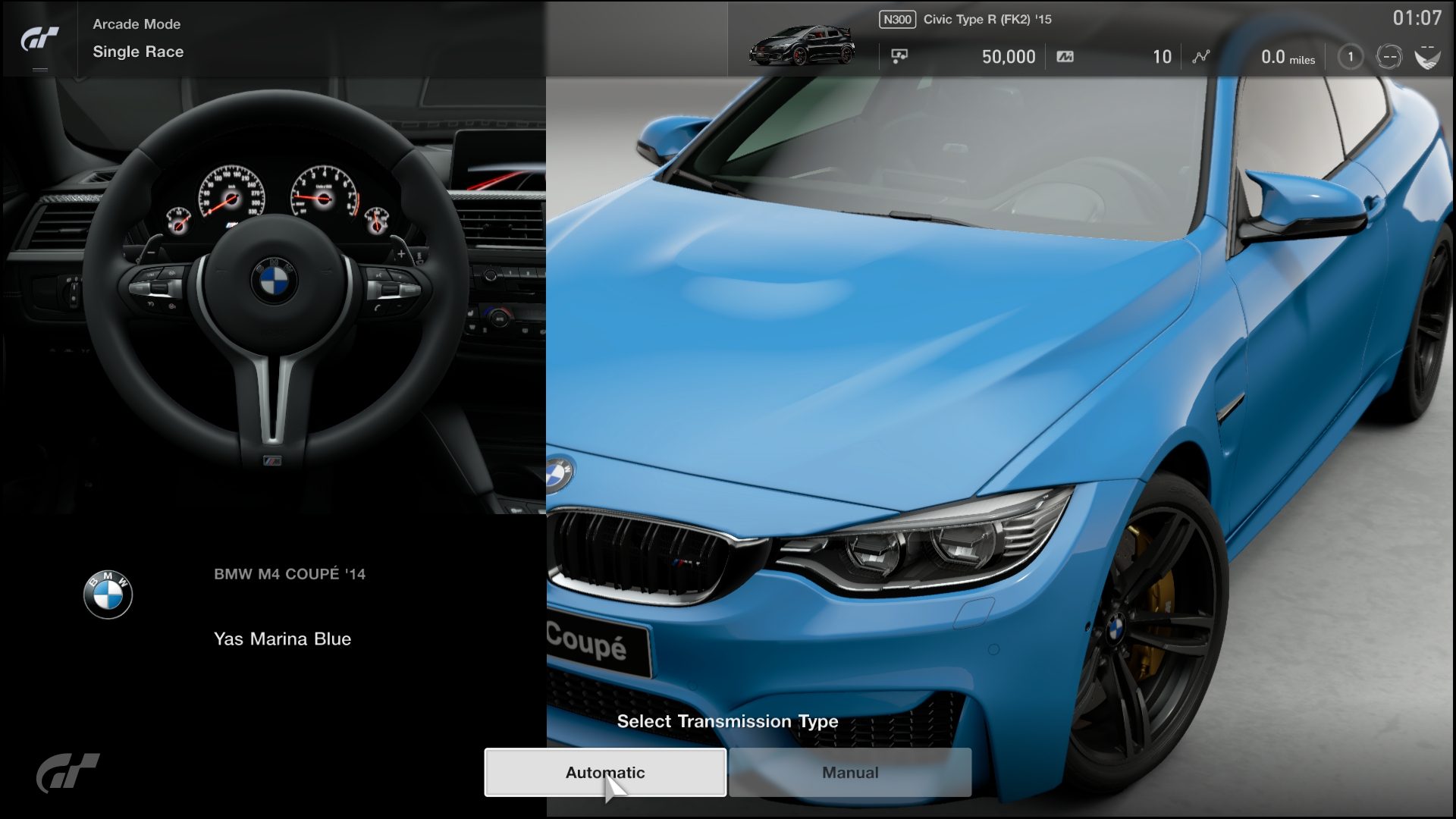
Task: Click the steering wheel interior preview image
Action: pos(273,296)
